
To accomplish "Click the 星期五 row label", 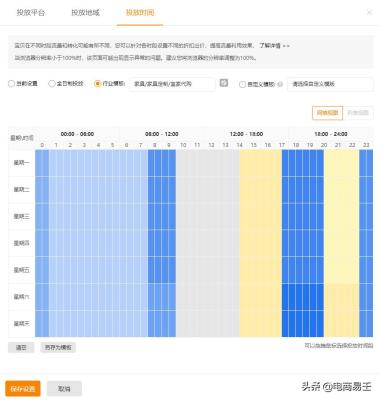I will 22,270.
